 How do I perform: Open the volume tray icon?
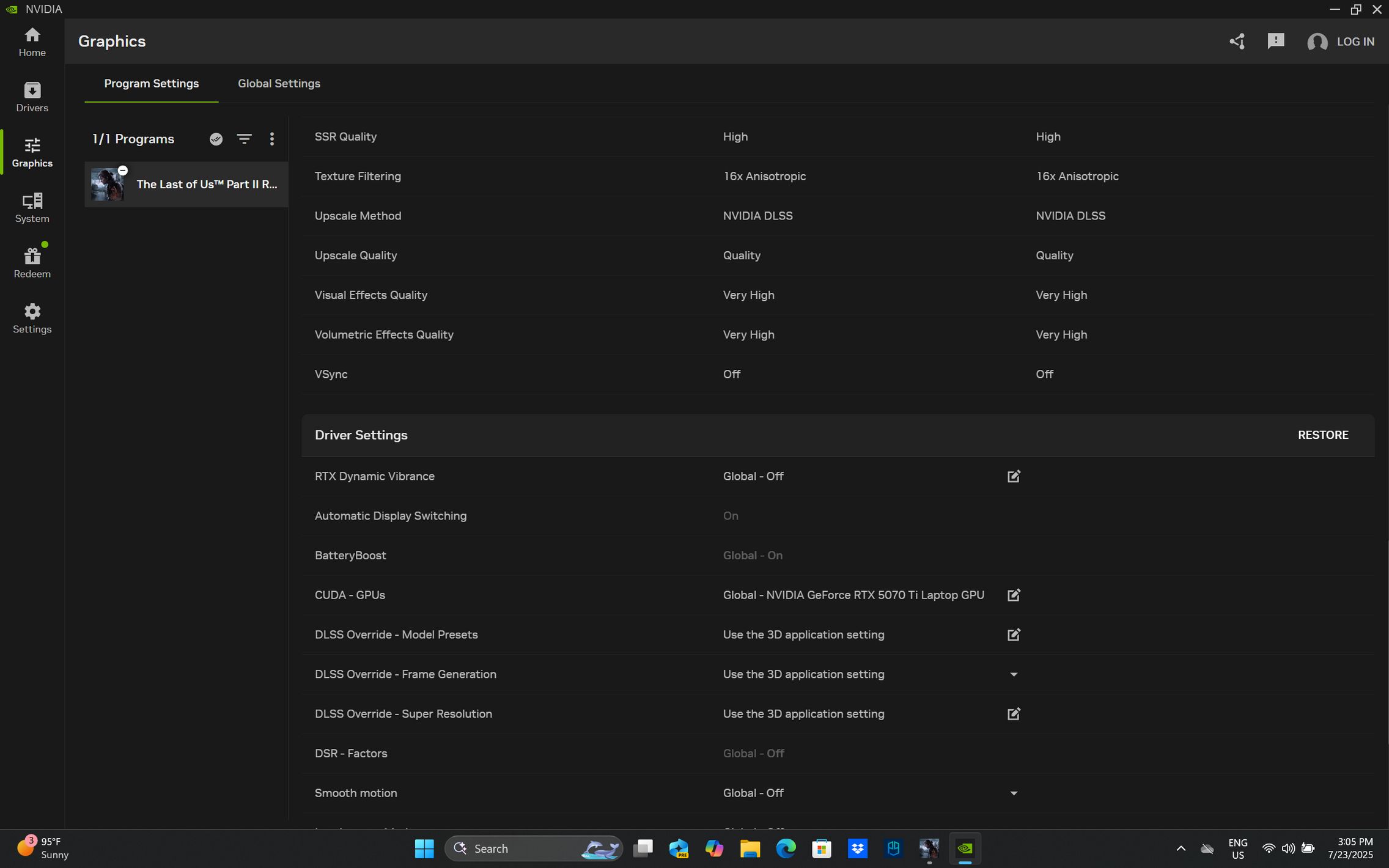click(x=1288, y=848)
